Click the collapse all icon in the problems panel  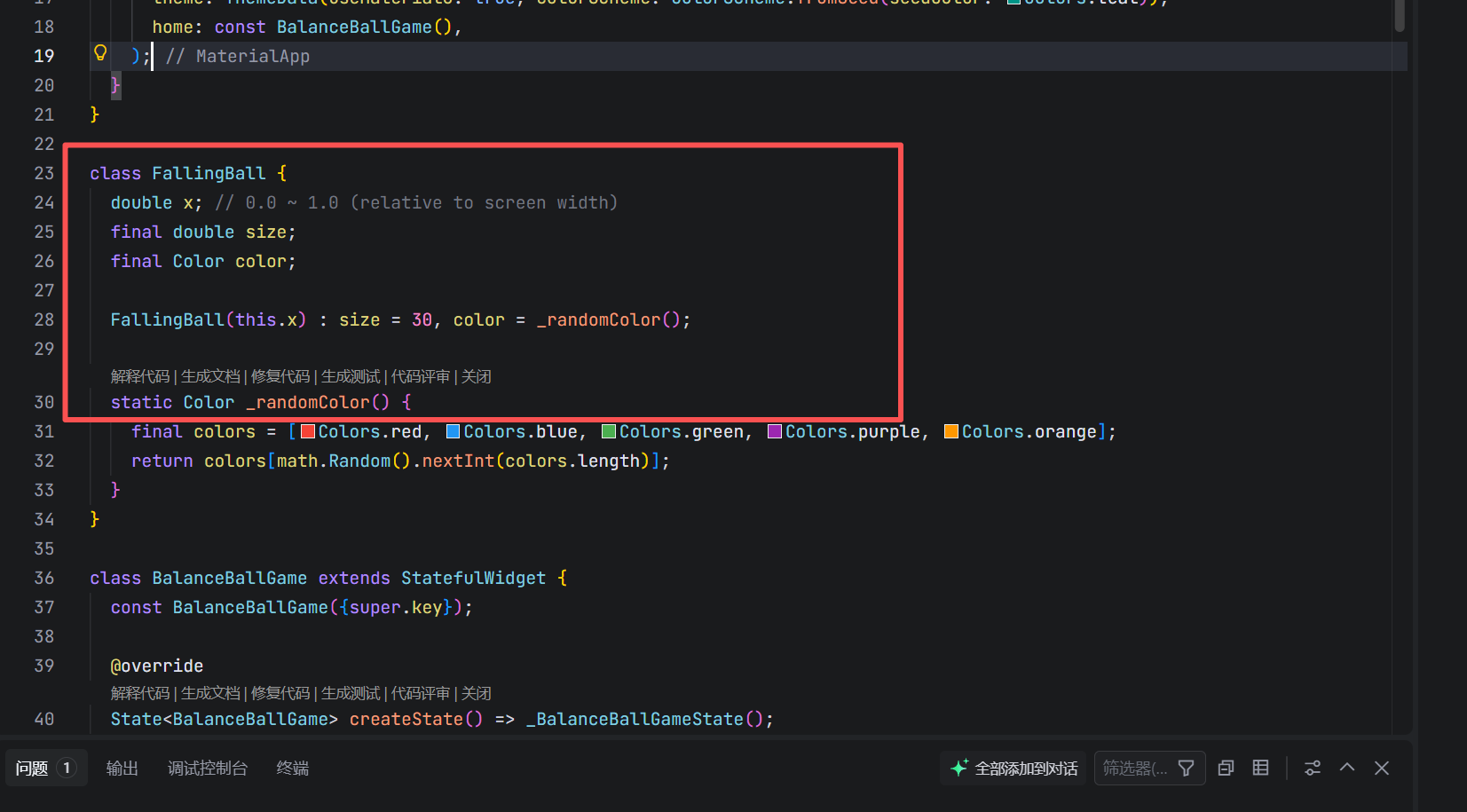tap(1226, 769)
